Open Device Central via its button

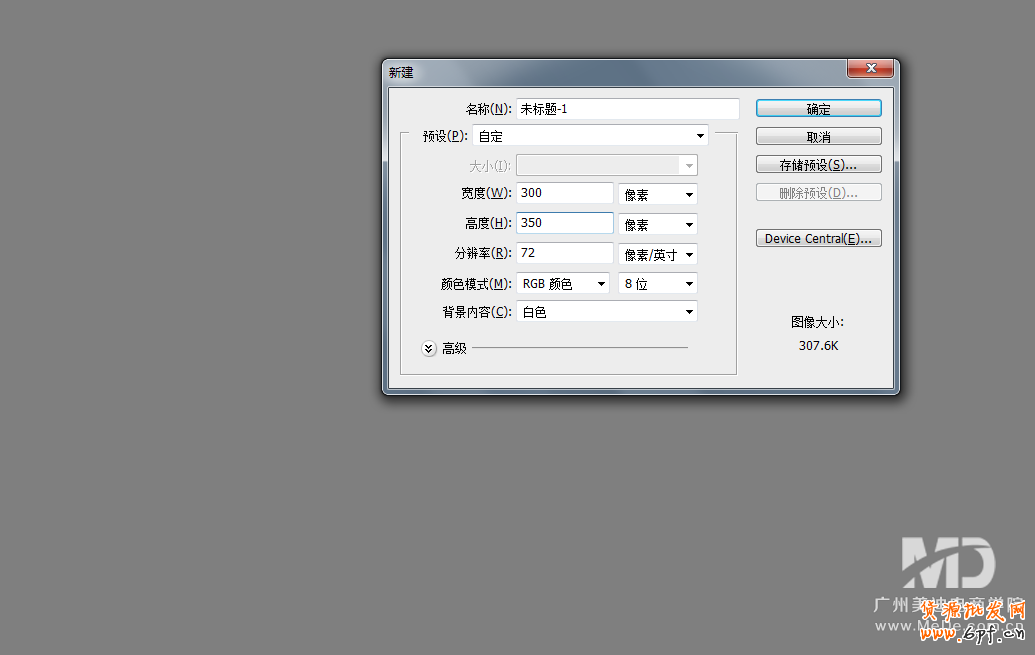click(818, 239)
